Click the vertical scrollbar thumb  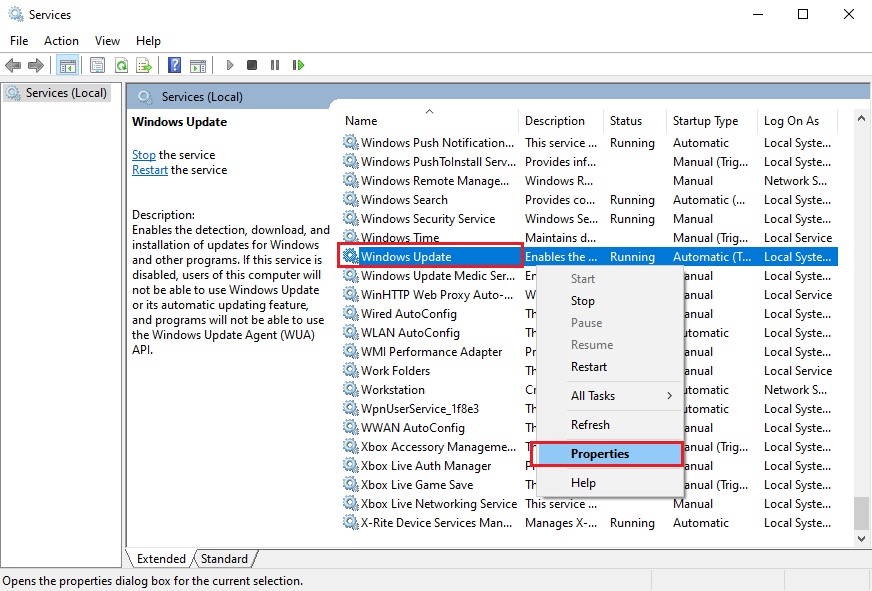point(861,513)
